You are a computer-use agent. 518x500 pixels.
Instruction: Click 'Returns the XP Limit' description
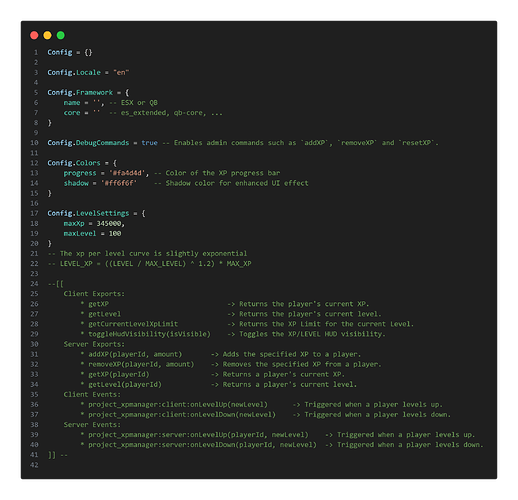click(326, 324)
